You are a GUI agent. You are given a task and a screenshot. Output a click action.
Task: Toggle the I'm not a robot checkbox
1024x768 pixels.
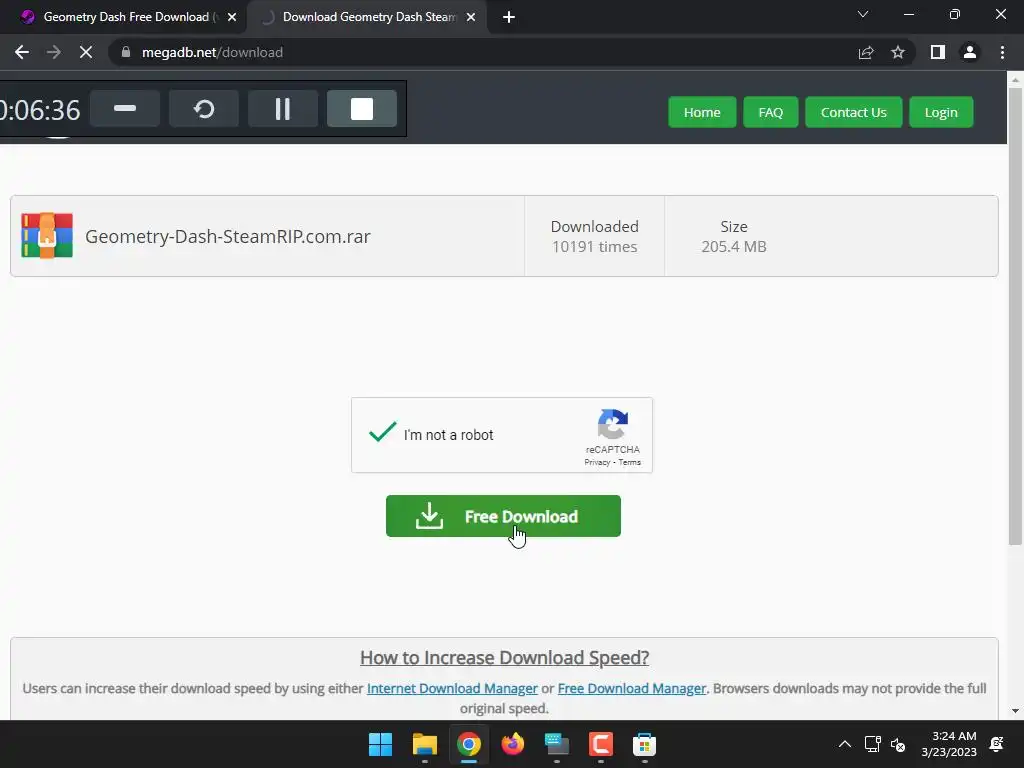(x=383, y=433)
